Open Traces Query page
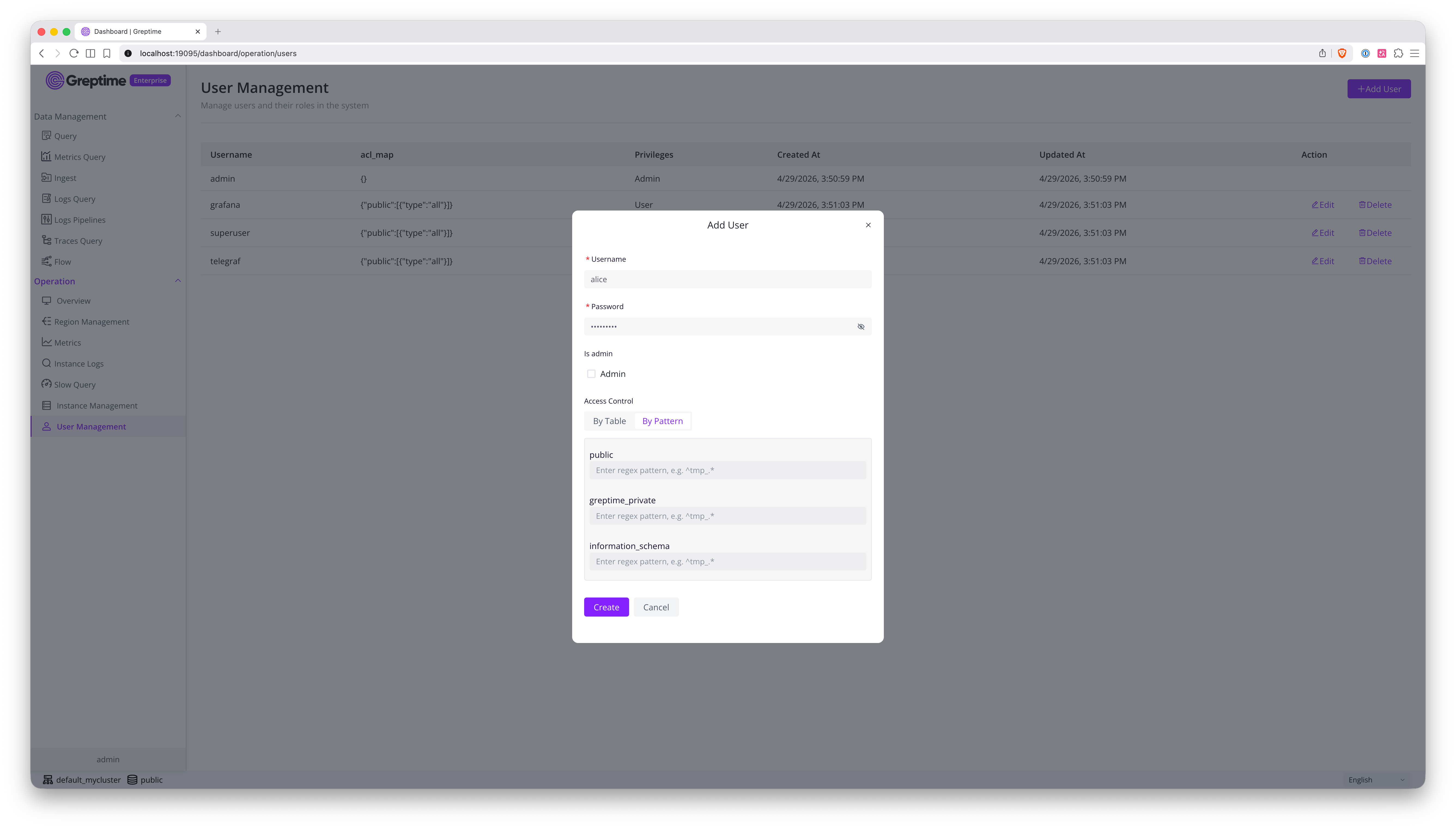 (72, 241)
